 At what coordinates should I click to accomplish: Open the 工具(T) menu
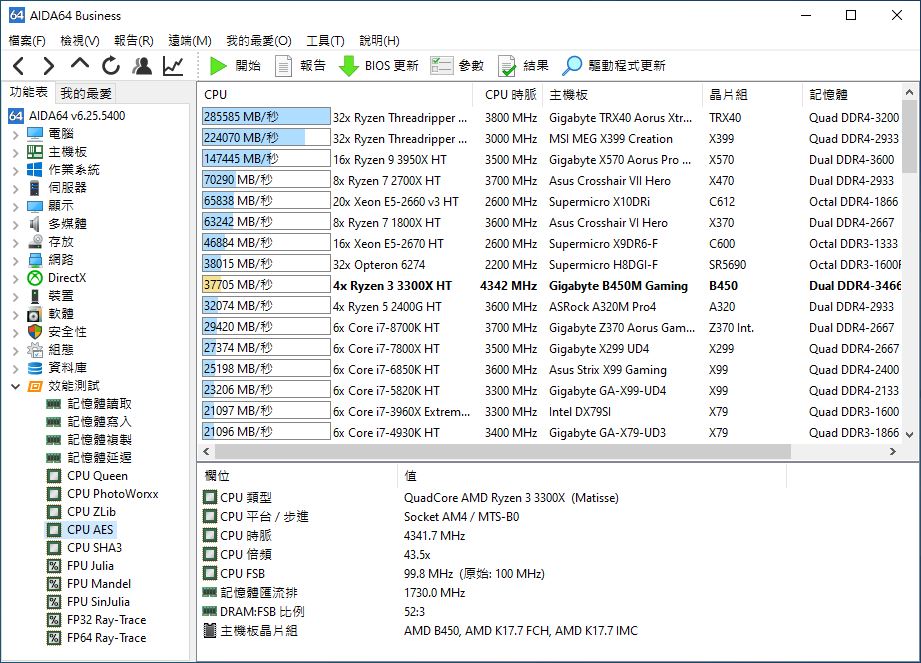click(325, 41)
